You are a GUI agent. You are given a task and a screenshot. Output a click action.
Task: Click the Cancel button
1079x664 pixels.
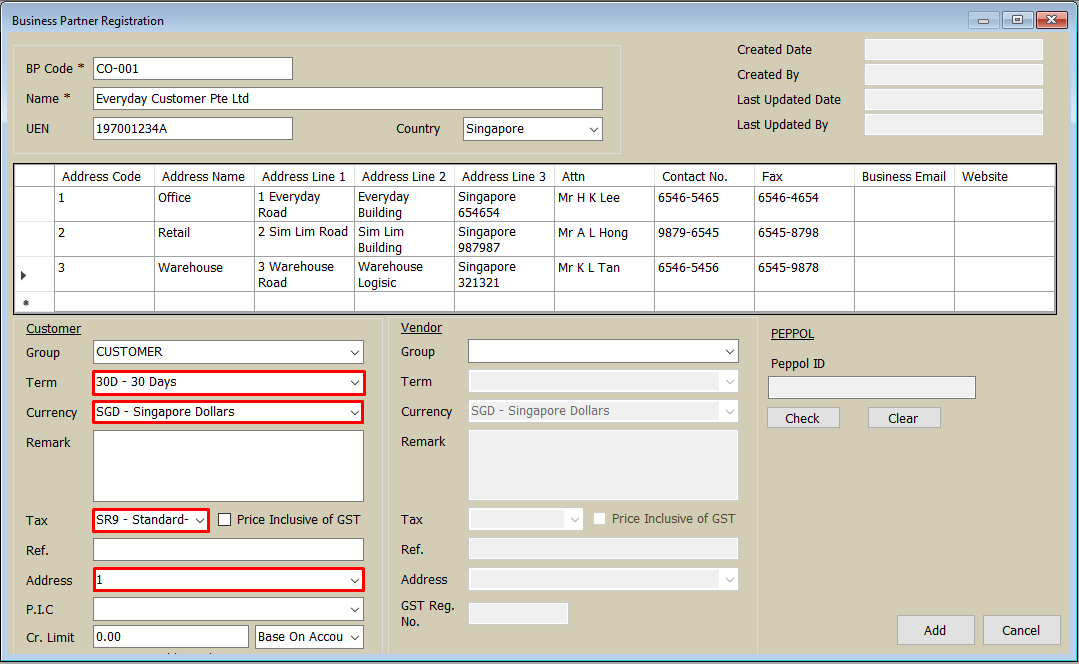click(x=1021, y=630)
